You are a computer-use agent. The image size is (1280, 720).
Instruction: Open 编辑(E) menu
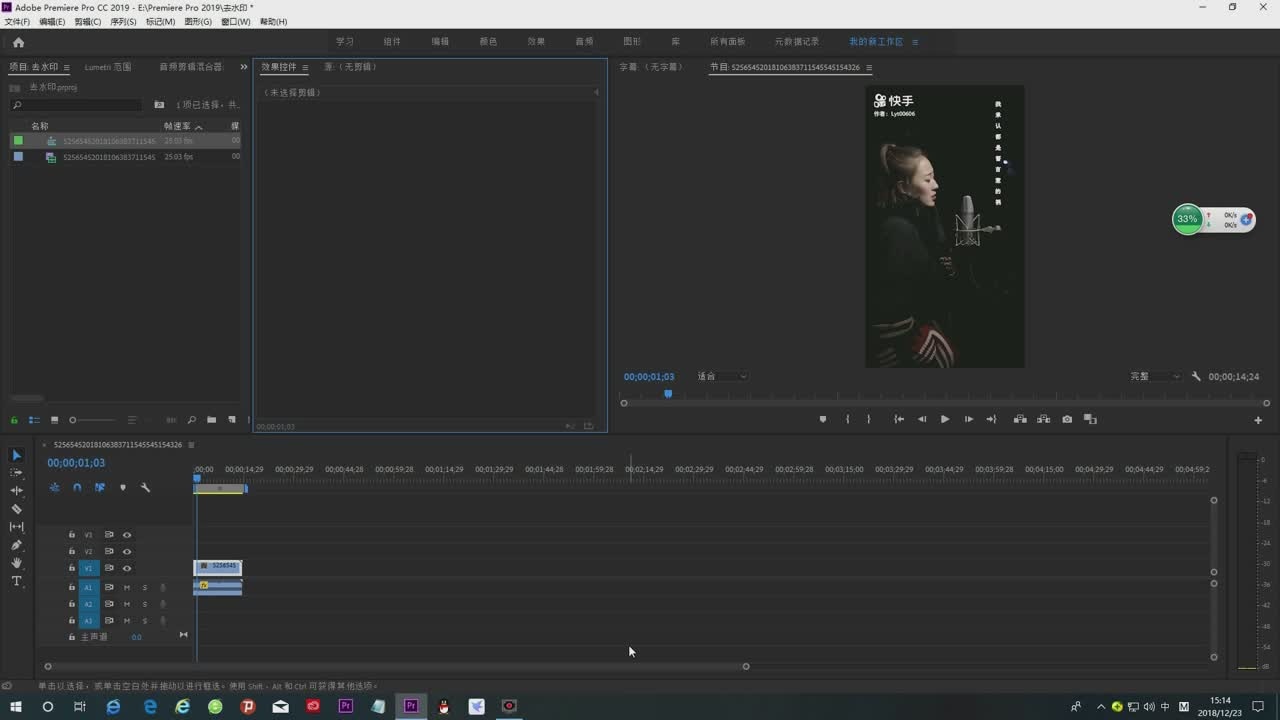tap(52, 21)
